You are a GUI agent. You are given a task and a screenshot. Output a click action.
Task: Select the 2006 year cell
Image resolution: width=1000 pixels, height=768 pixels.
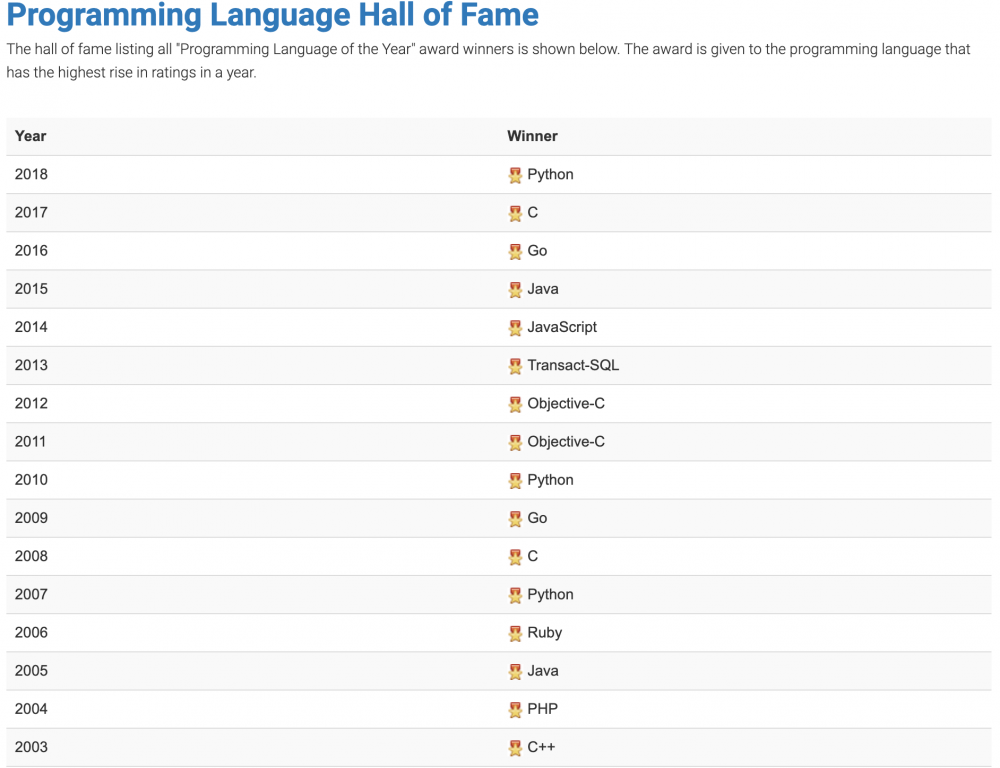31,633
